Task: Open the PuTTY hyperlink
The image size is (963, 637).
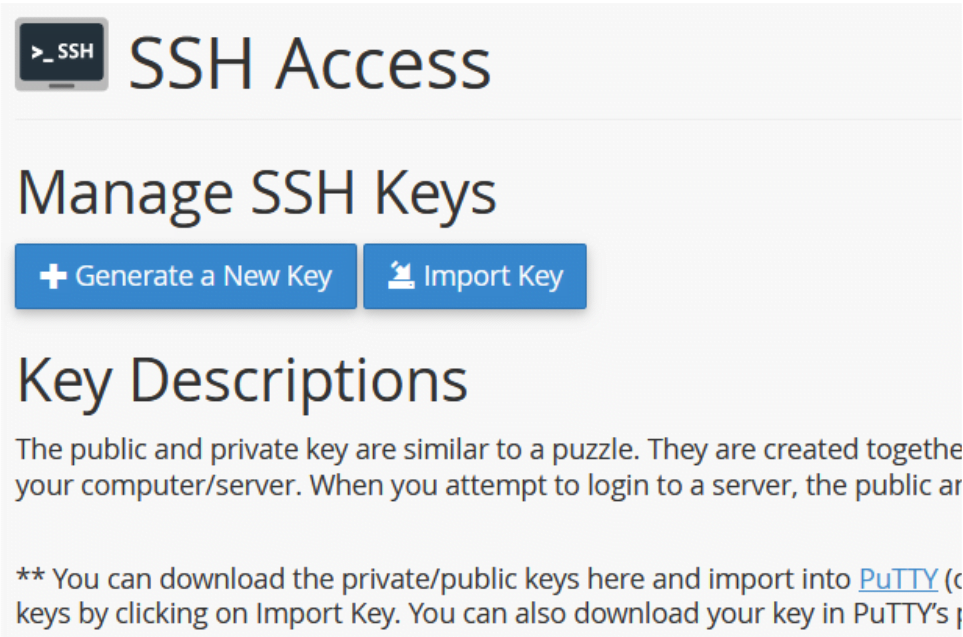Action: click(x=897, y=579)
